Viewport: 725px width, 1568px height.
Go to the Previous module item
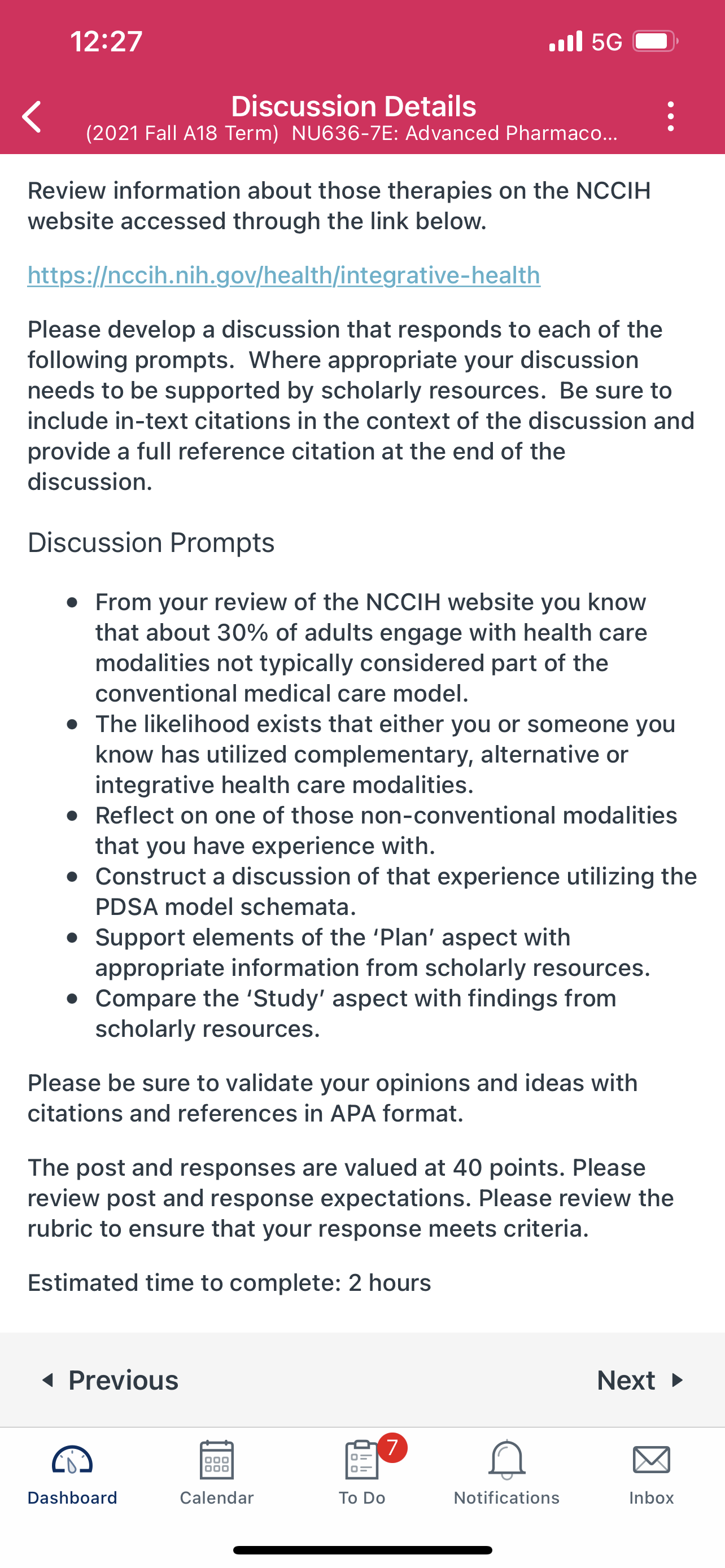(x=110, y=1380)
